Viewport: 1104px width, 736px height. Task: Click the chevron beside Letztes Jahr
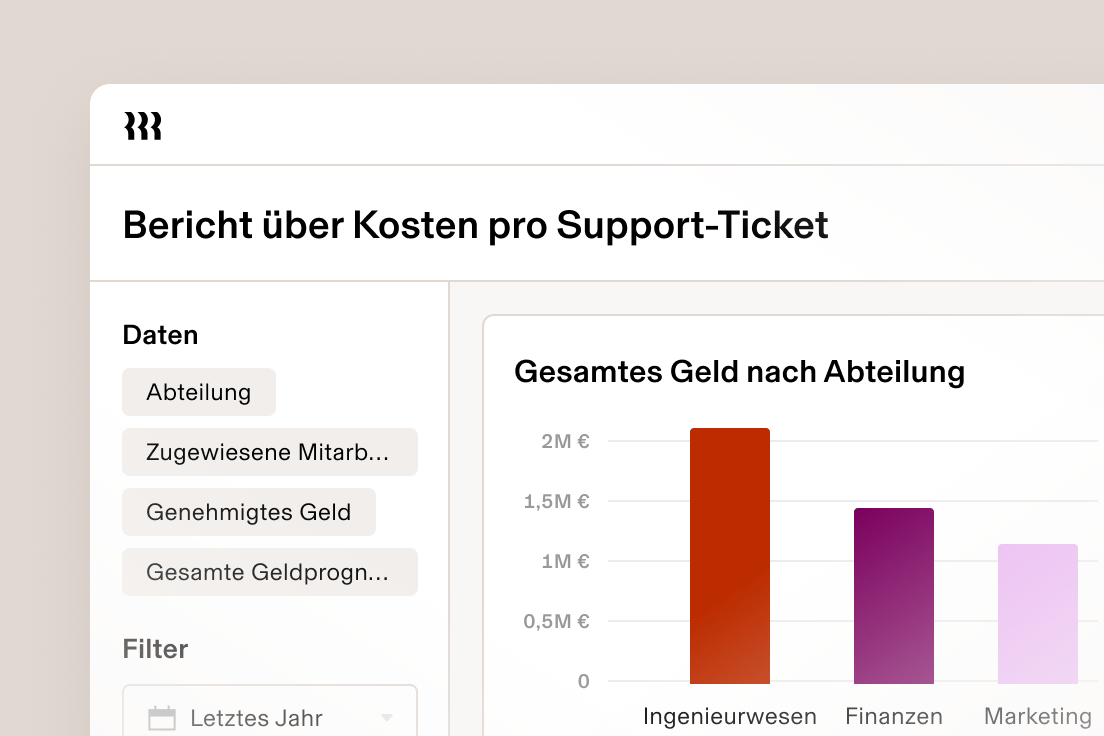(385, 718)
